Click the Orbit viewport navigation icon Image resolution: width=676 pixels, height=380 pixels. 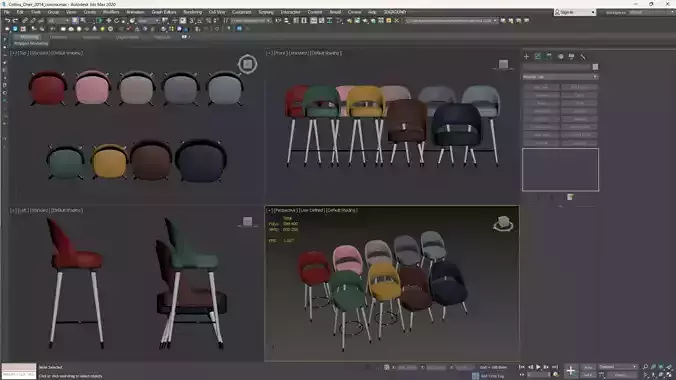pos(661,375)
